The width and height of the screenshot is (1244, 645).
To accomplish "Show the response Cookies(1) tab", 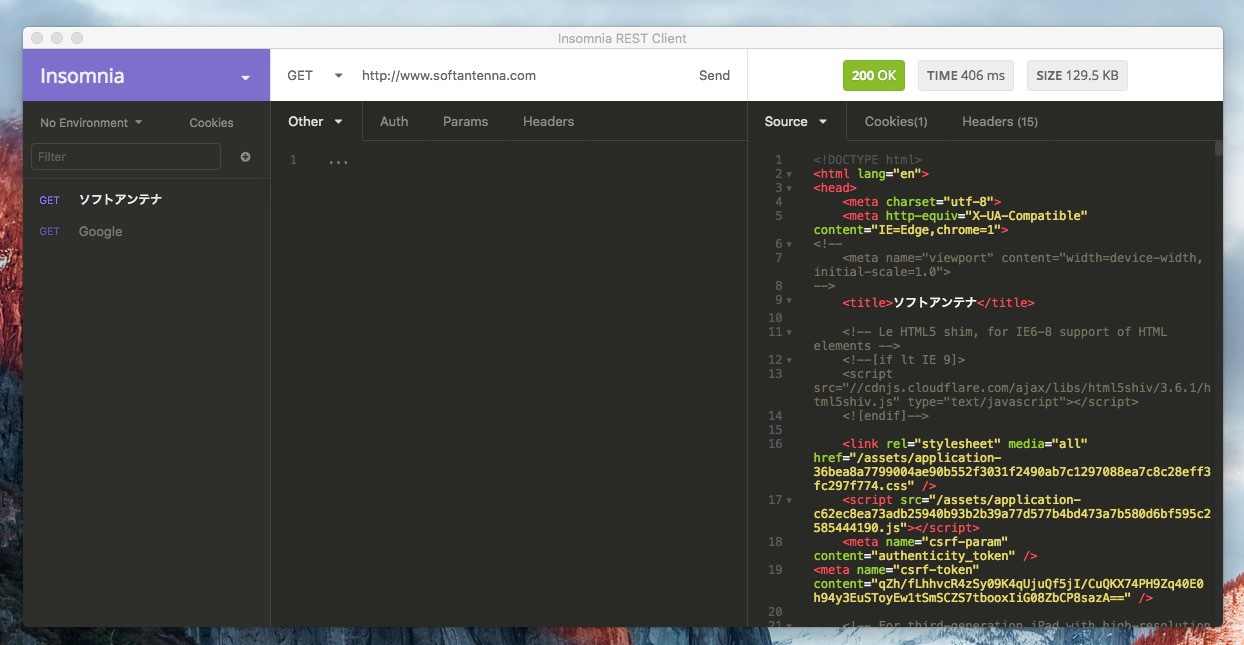I will (896, 122).
